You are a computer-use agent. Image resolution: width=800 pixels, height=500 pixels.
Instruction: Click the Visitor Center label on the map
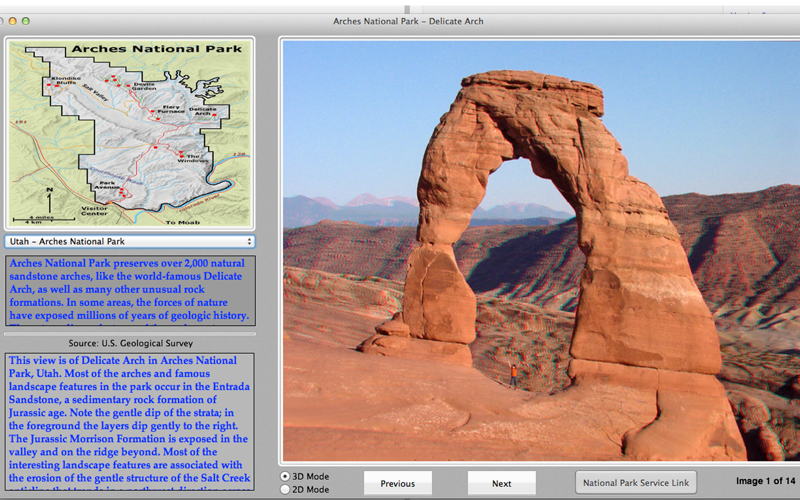pos(94,211)
